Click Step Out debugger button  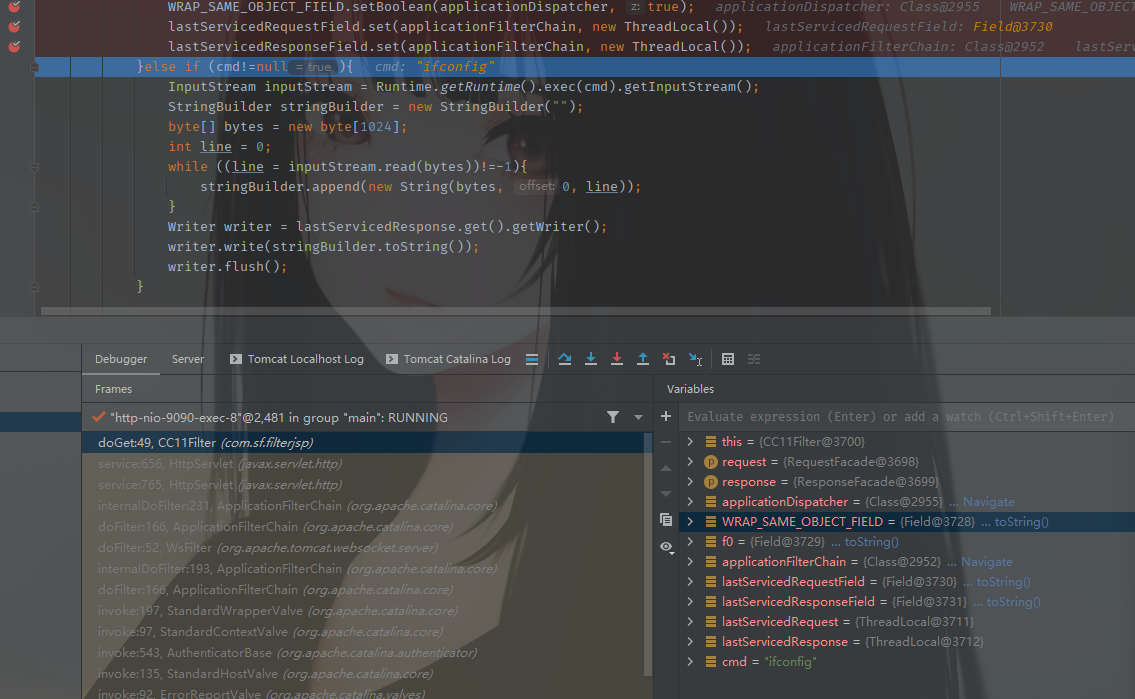(643, 360)
